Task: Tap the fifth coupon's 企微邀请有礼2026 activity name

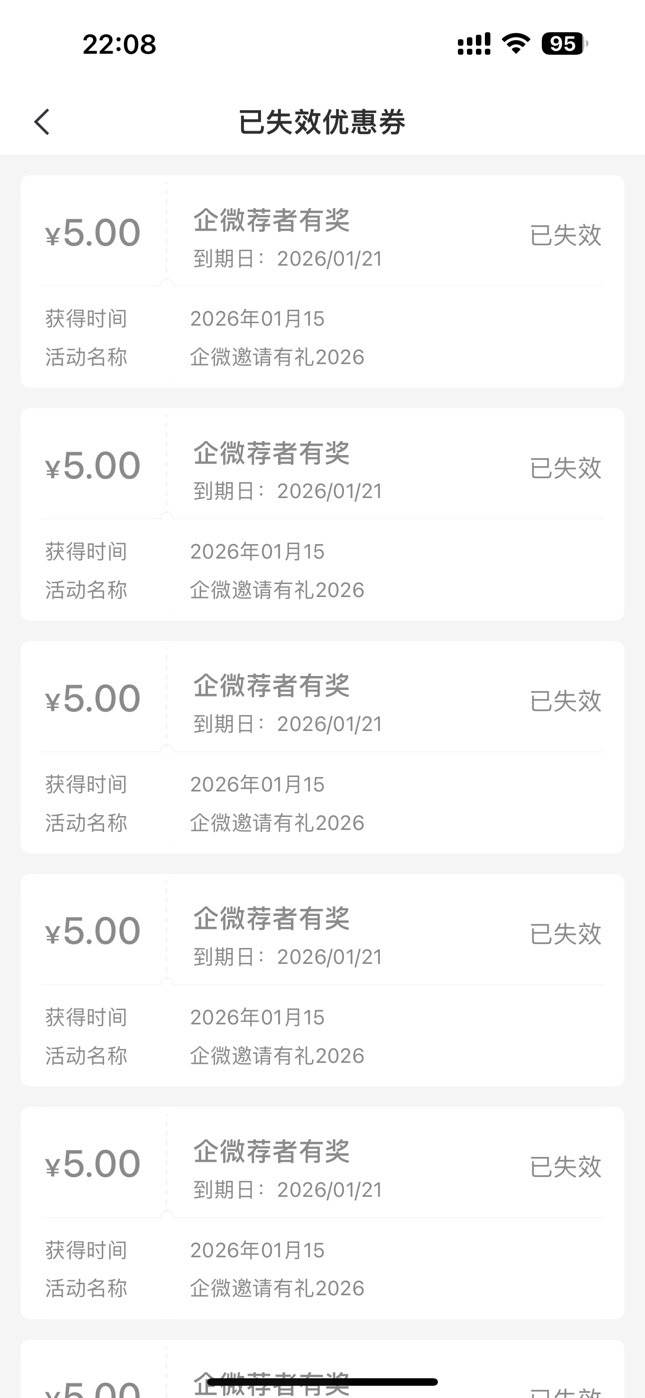Action: 277,1288
